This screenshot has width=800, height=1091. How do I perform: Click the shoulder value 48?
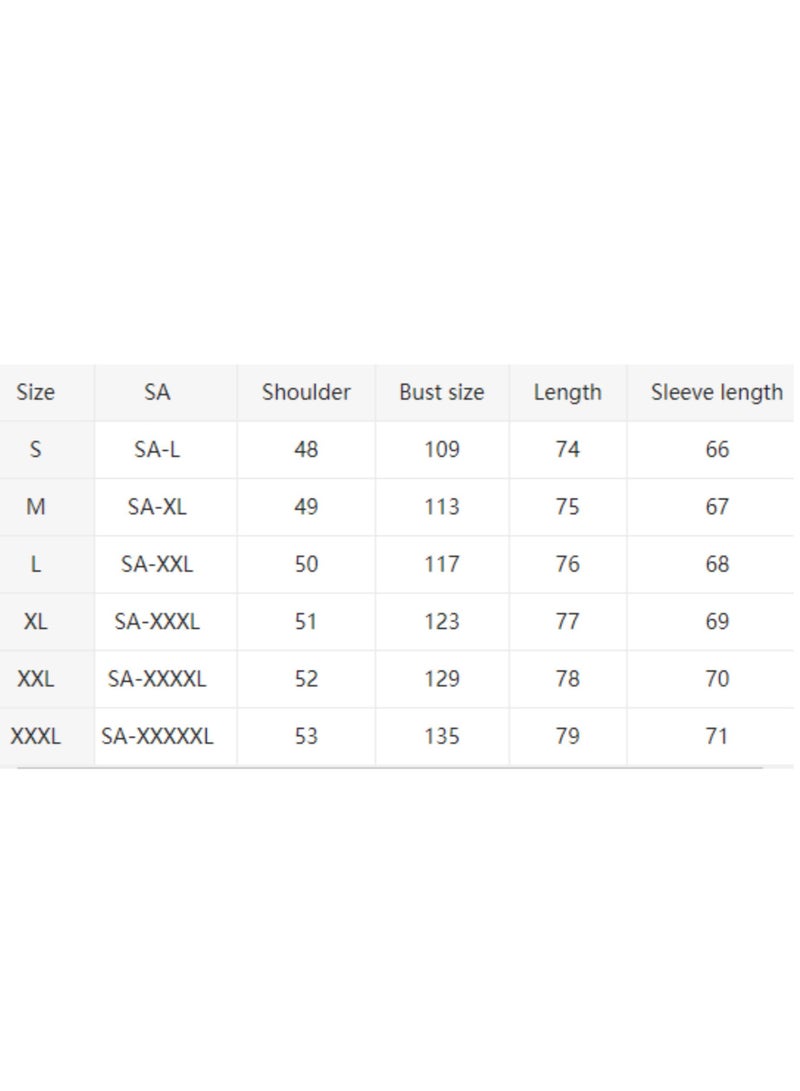[x=306, y=449]
